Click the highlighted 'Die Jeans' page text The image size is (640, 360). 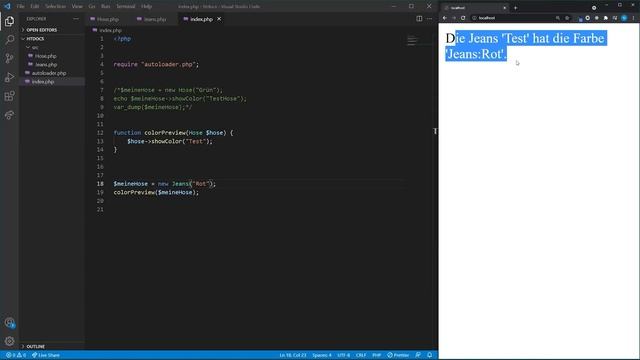click(x=525, y=46)
